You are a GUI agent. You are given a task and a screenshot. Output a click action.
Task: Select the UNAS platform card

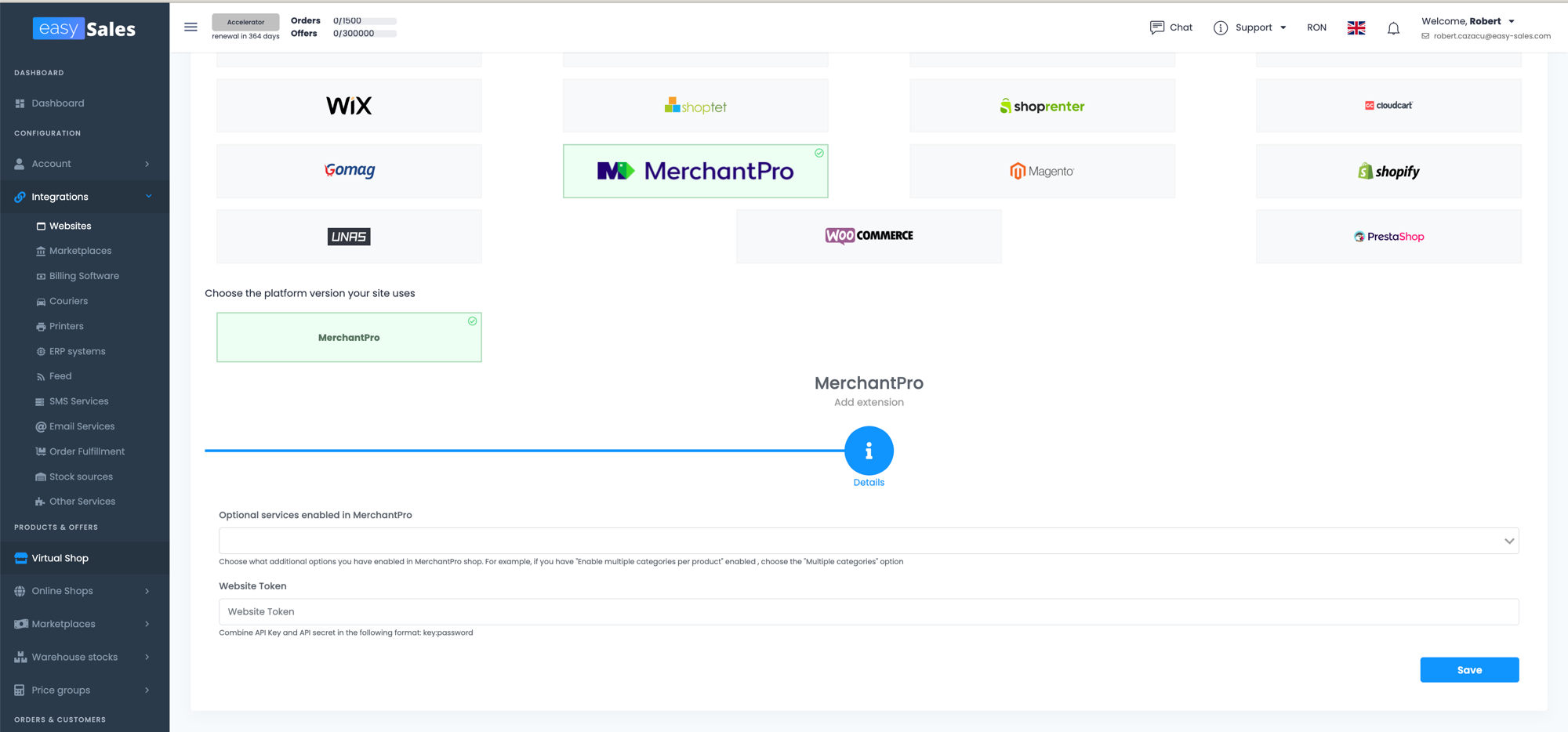pyautogui.click(x=349, y=236)
